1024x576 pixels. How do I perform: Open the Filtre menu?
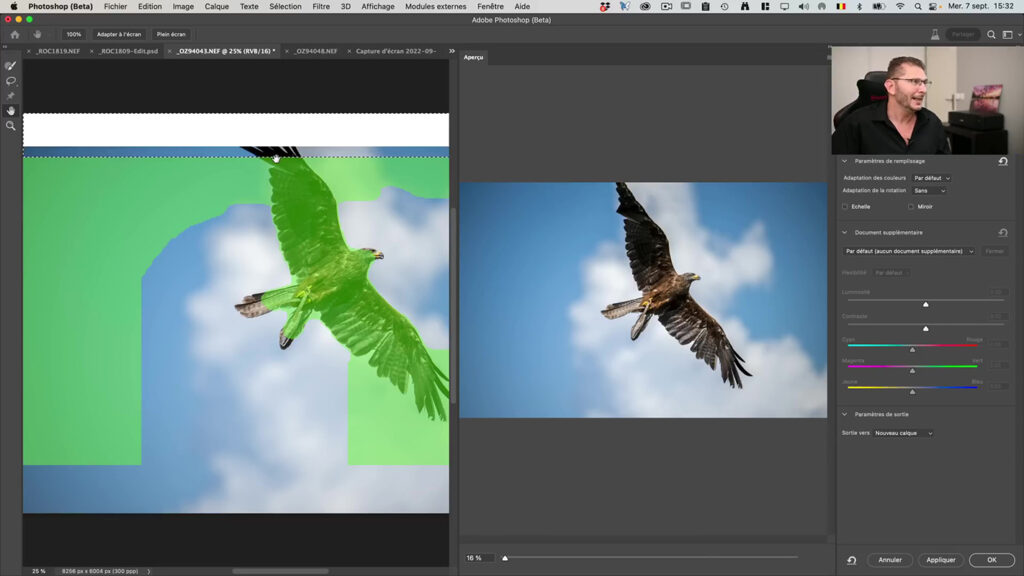tap(321, 7)
